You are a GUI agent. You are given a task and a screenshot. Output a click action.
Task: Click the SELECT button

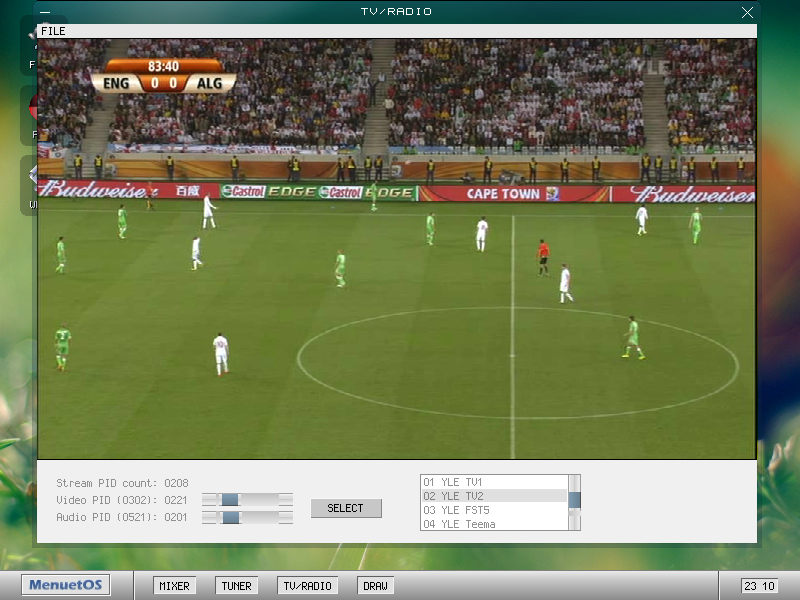346,508
